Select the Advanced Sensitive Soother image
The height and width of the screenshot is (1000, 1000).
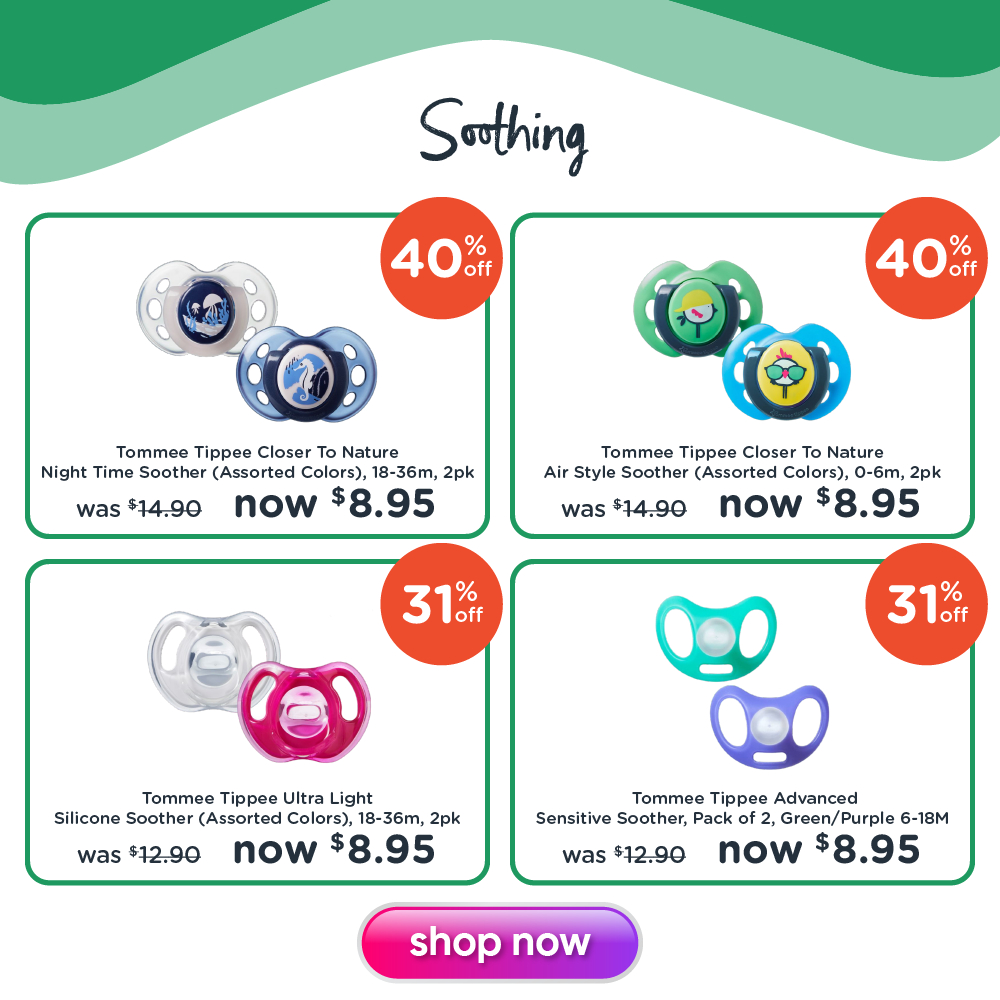point(742,682)
